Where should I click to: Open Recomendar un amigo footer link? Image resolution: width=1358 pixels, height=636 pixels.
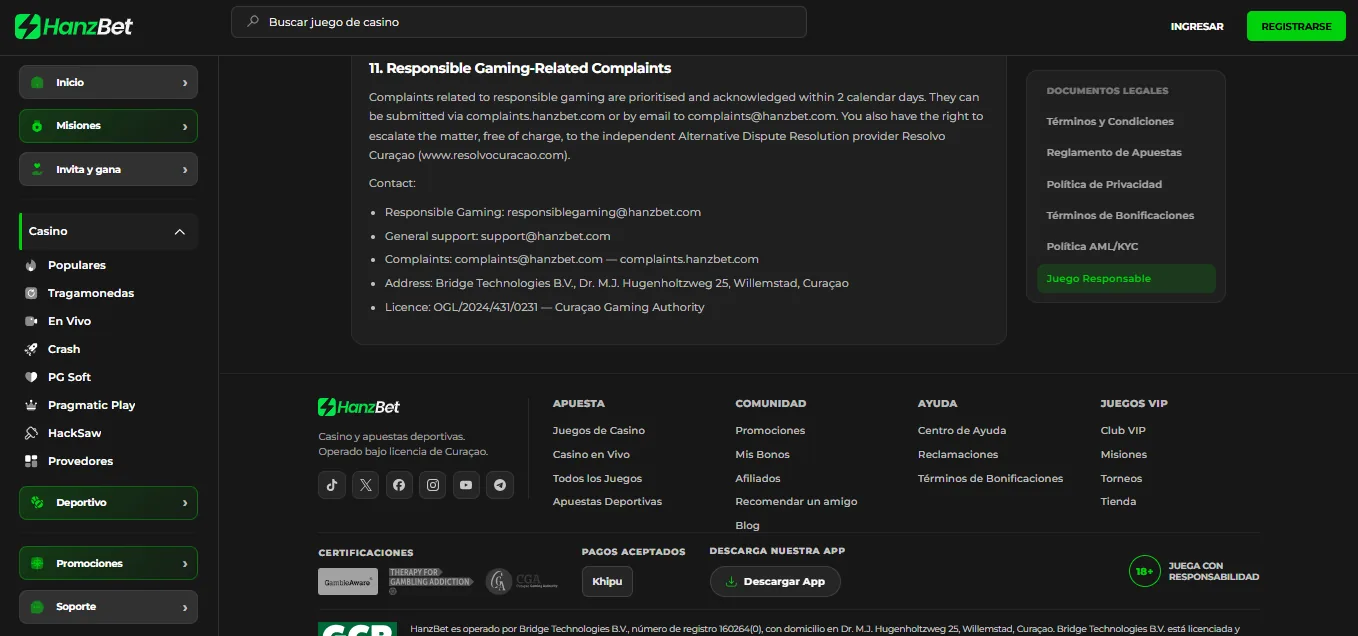click(x=796, y=502)
